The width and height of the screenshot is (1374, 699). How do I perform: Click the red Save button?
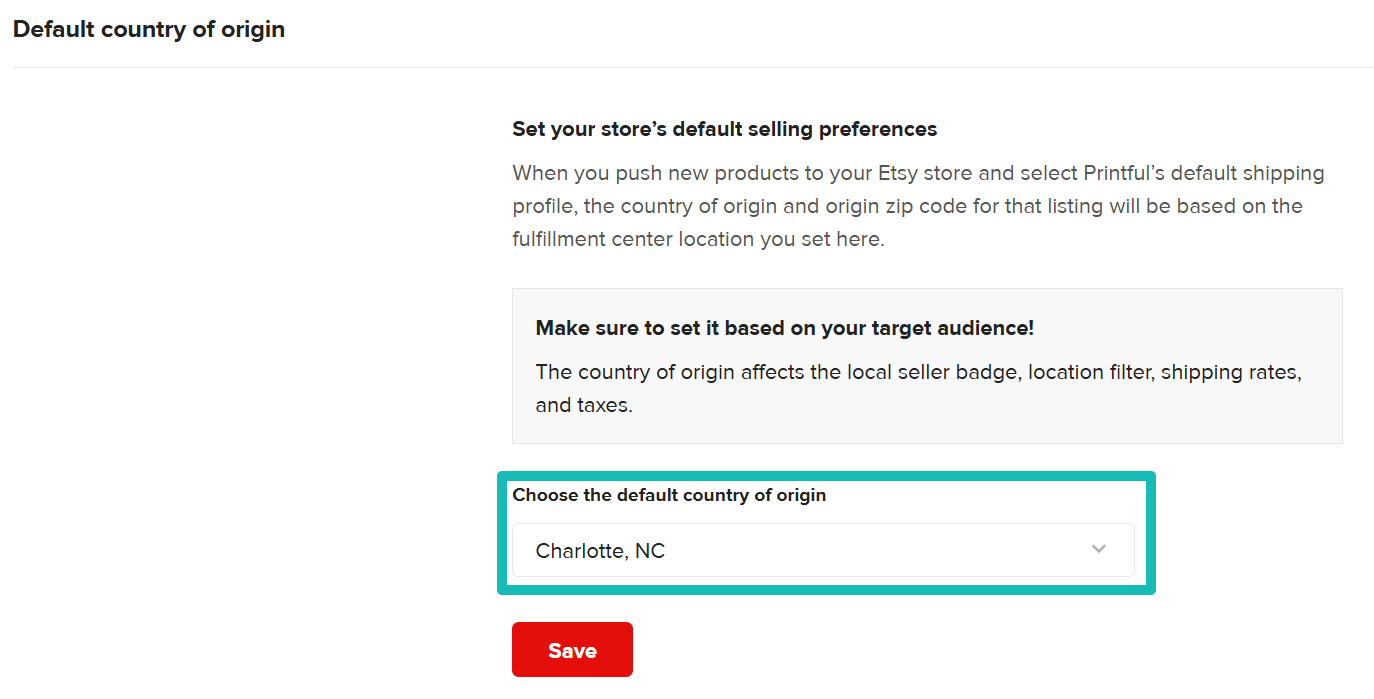tap(572, 650)
